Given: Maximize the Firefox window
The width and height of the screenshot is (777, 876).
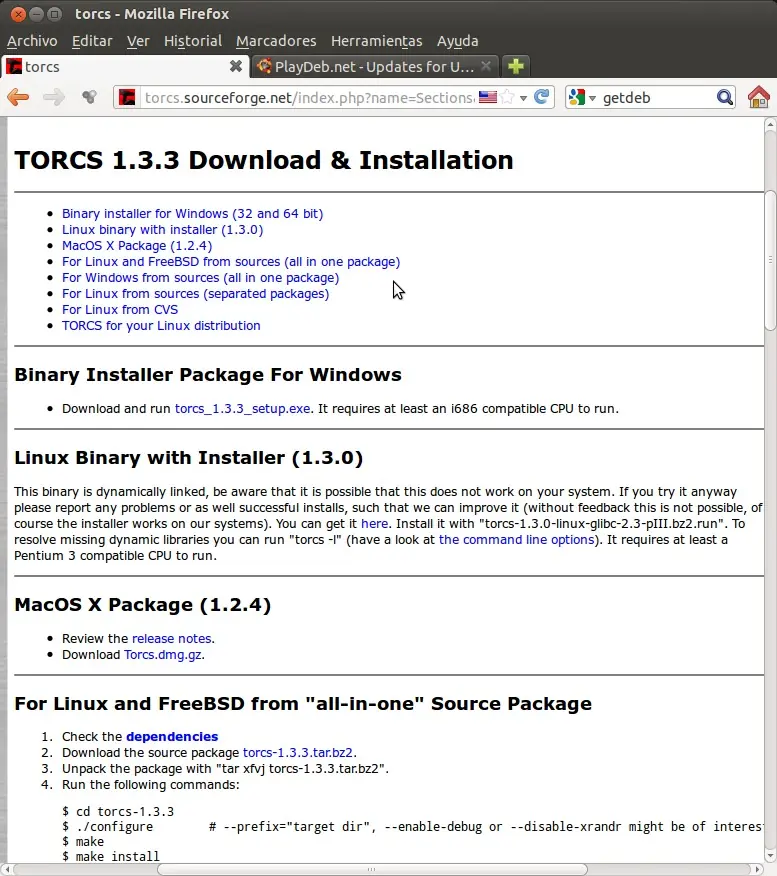Looking at the screenshot, I should click(x=54, y=14).
